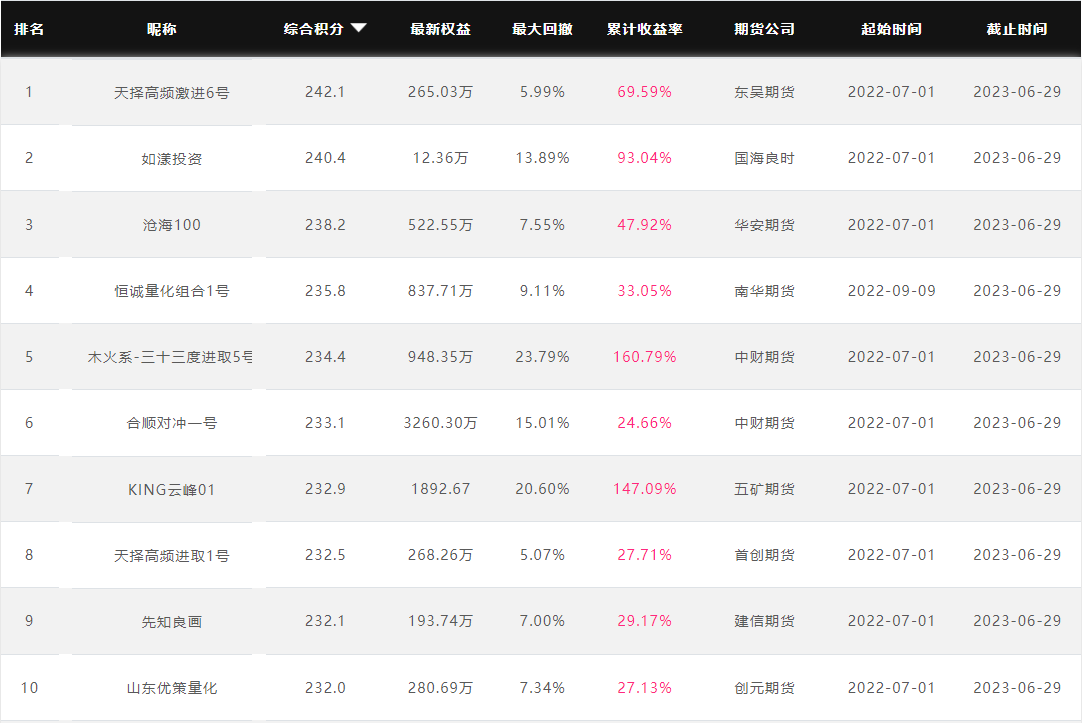Click the equity value 12.36万
The height and width of the screenshot is (723, 1082).
tap(440, 158)
